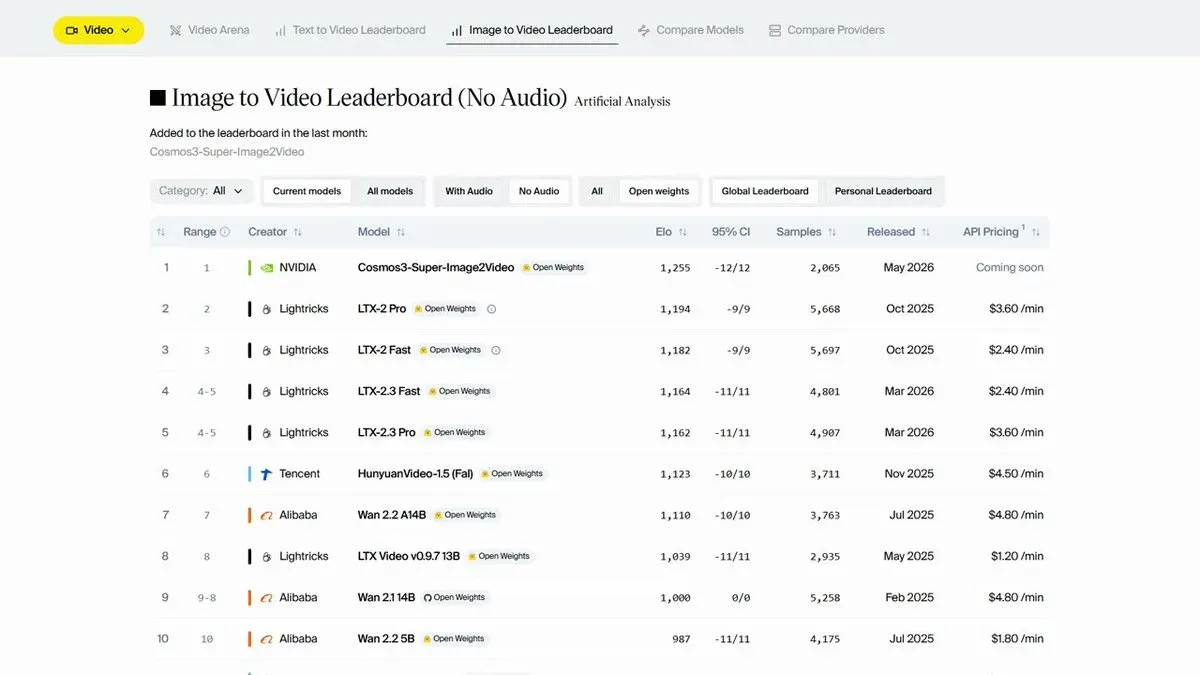Sort table by Creator column arrows

297,232
